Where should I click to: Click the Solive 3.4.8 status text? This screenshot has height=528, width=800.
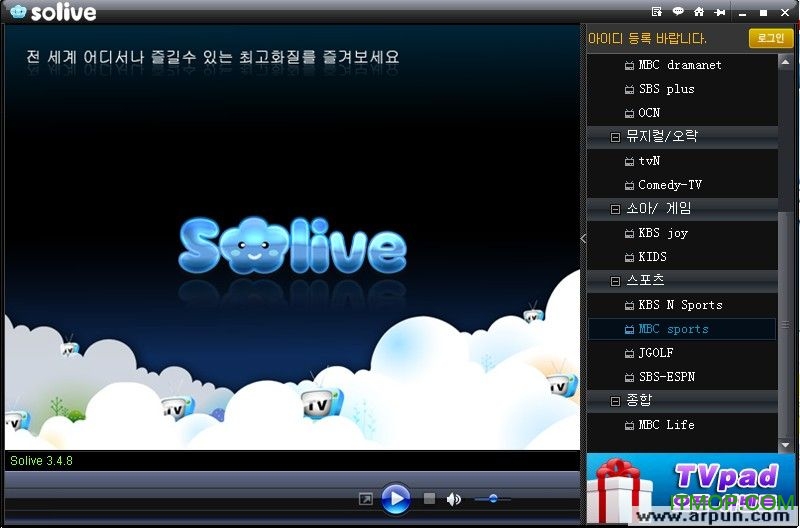pyautogui.click(x=41, y=461)
